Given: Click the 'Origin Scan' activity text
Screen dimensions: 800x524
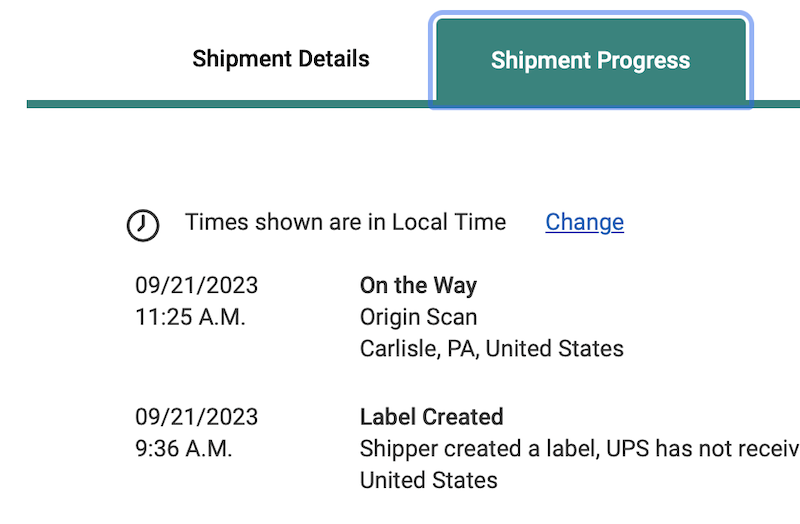Looking at the screenshot, I should [x=418, y=317].
